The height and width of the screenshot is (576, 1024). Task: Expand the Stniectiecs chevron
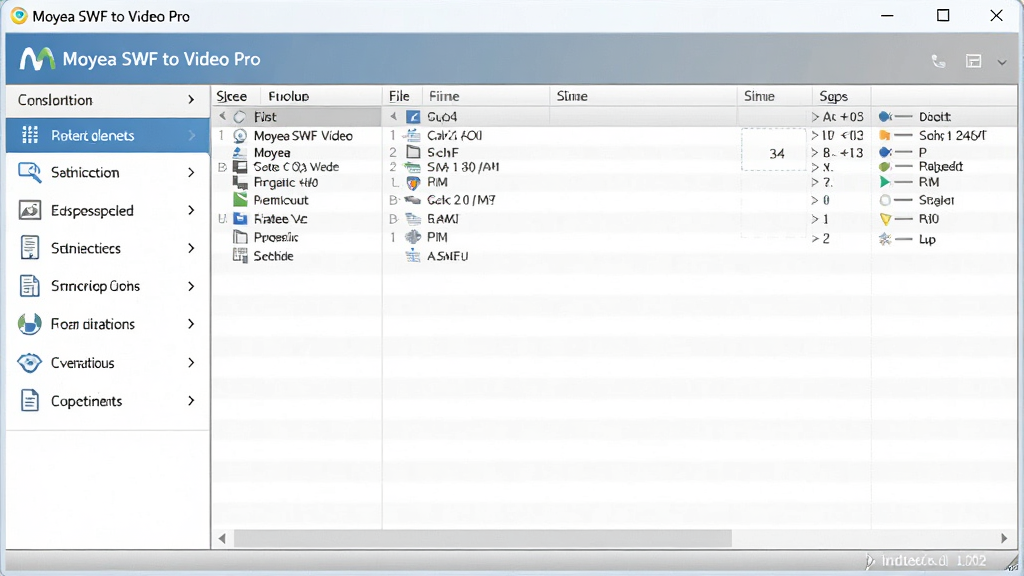tap(191, 248)
